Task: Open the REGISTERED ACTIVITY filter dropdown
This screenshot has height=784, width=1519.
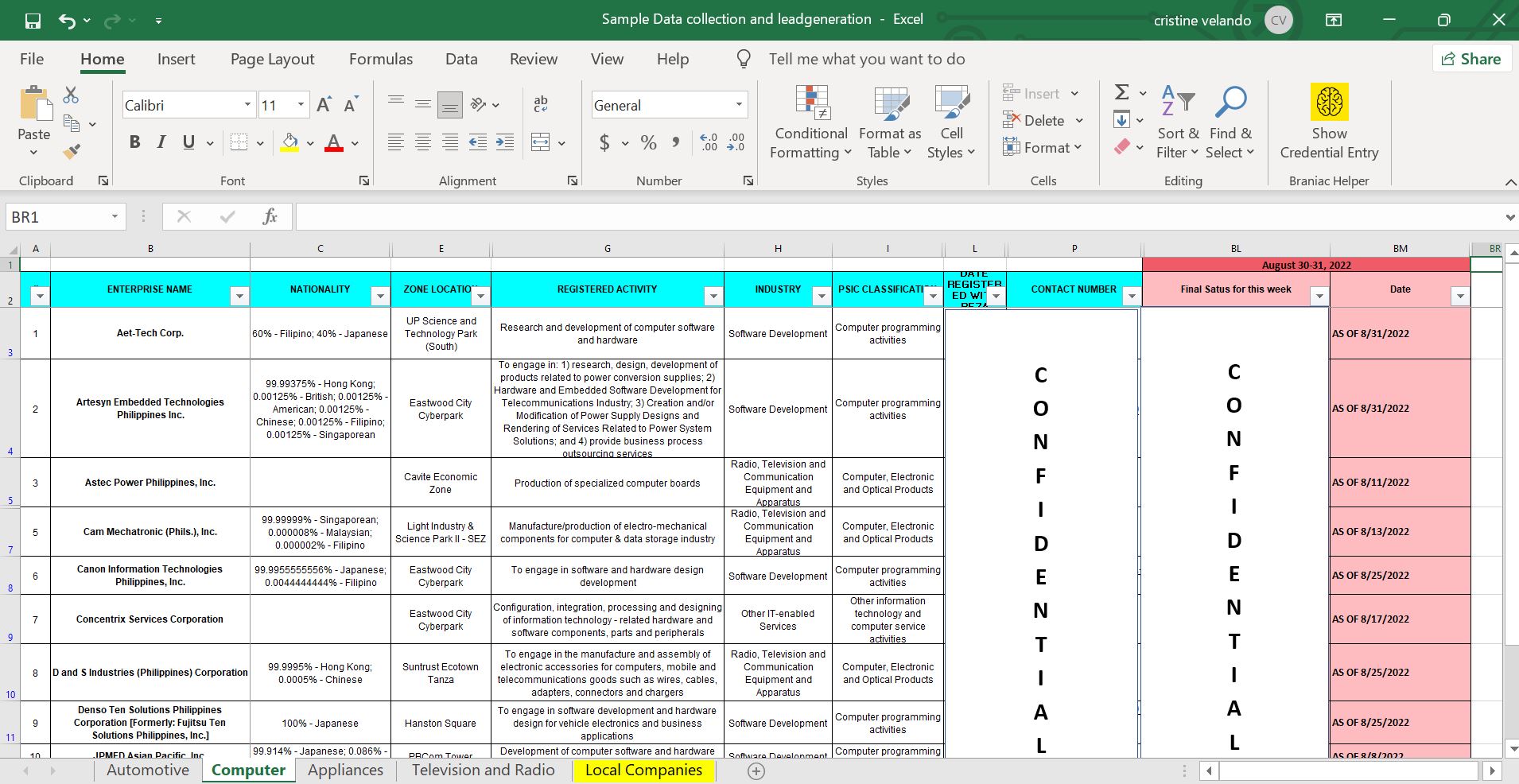Action: pyautogui.click(x=713, y=297)
